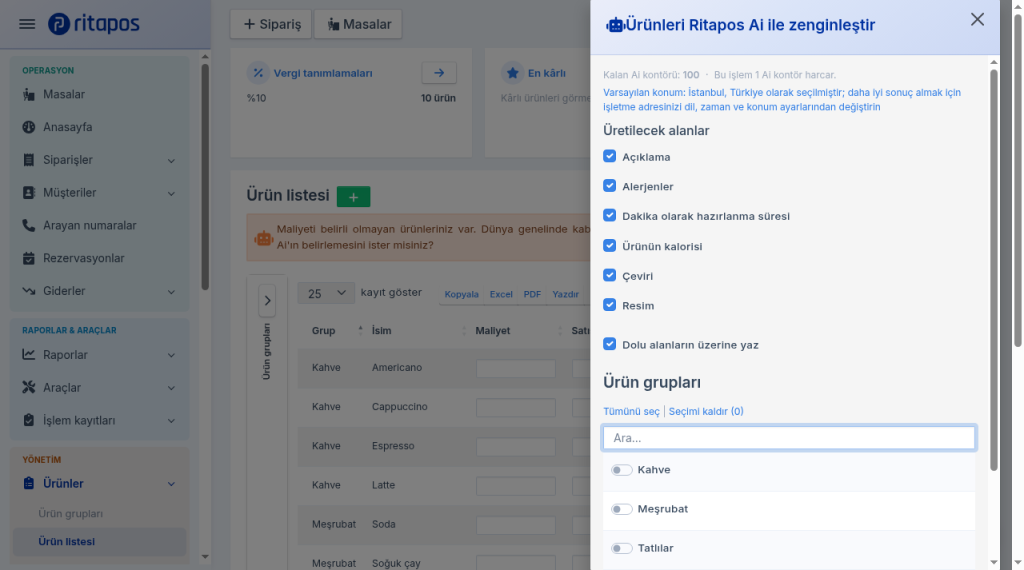The image size is (1024, 570).
Task: Expand the Giderler menu chevron
Action: (x=171, y=291)
